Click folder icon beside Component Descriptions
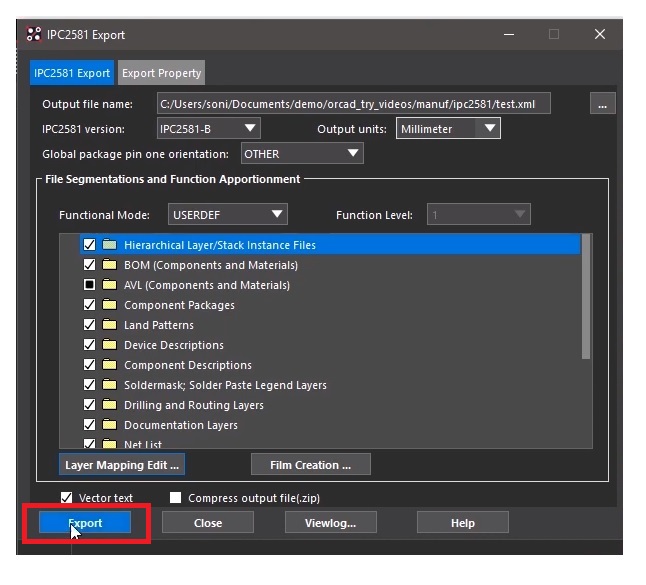The width and height of the screenshot is (646, 585). (110, 365)
